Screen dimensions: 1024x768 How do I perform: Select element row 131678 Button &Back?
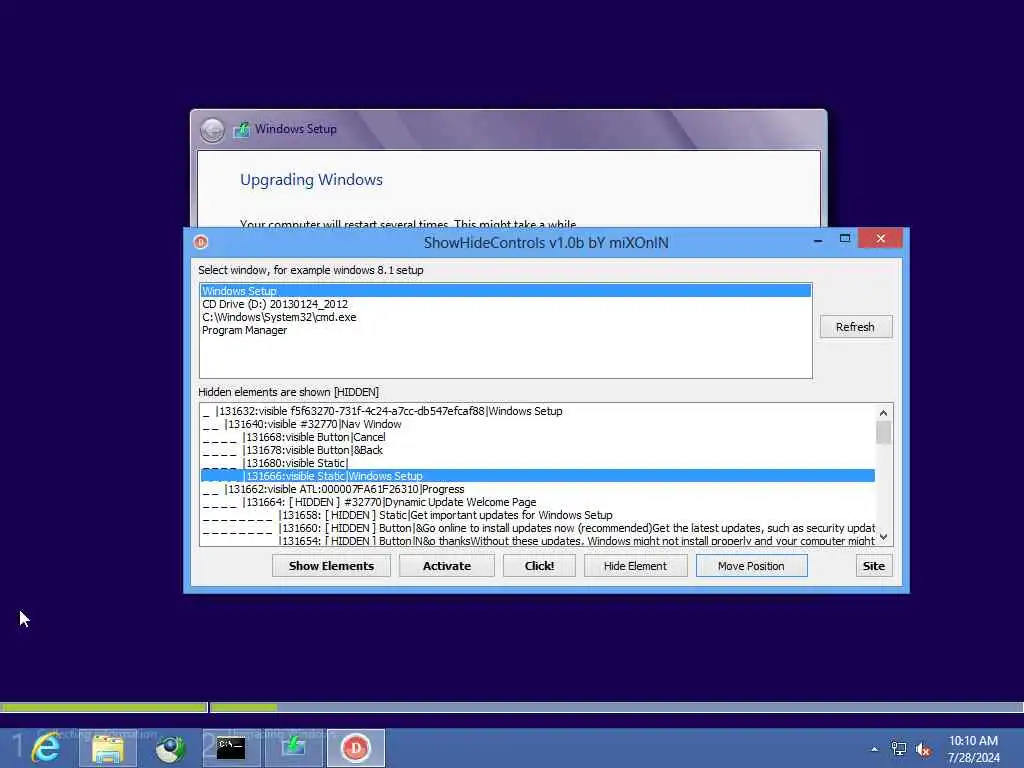click(537, 450)
